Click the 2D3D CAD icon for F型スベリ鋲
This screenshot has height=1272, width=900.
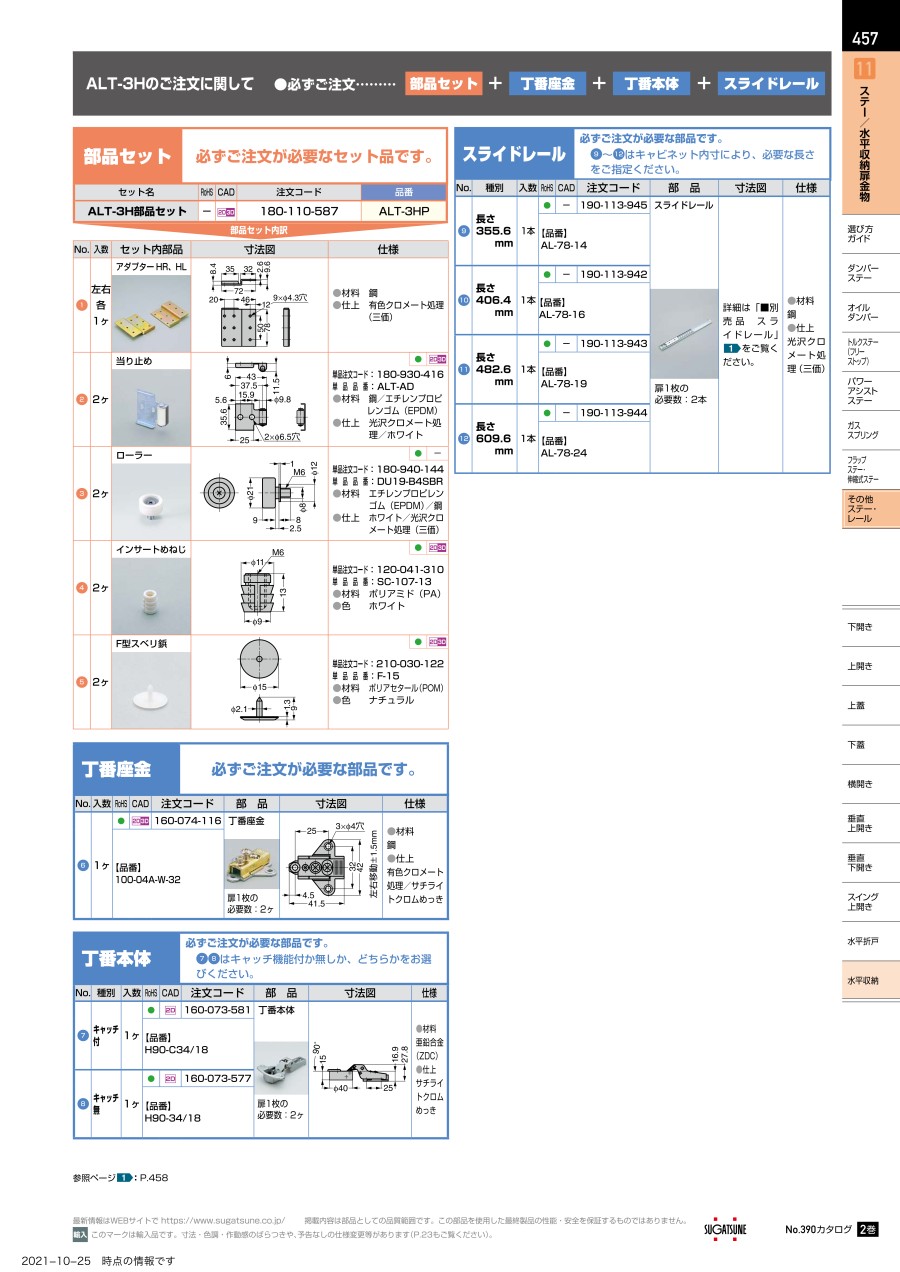pyautogui.click(x=437, y=643)
